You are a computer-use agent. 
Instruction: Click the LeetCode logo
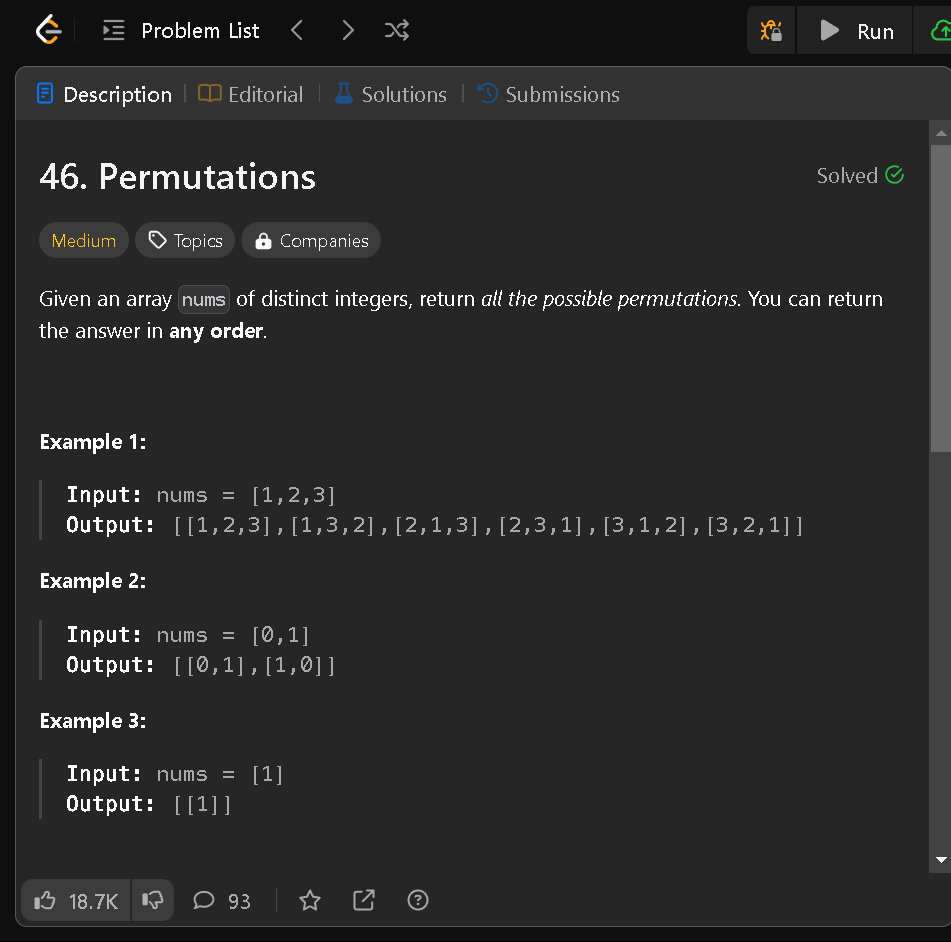click(x=47, y=30)
